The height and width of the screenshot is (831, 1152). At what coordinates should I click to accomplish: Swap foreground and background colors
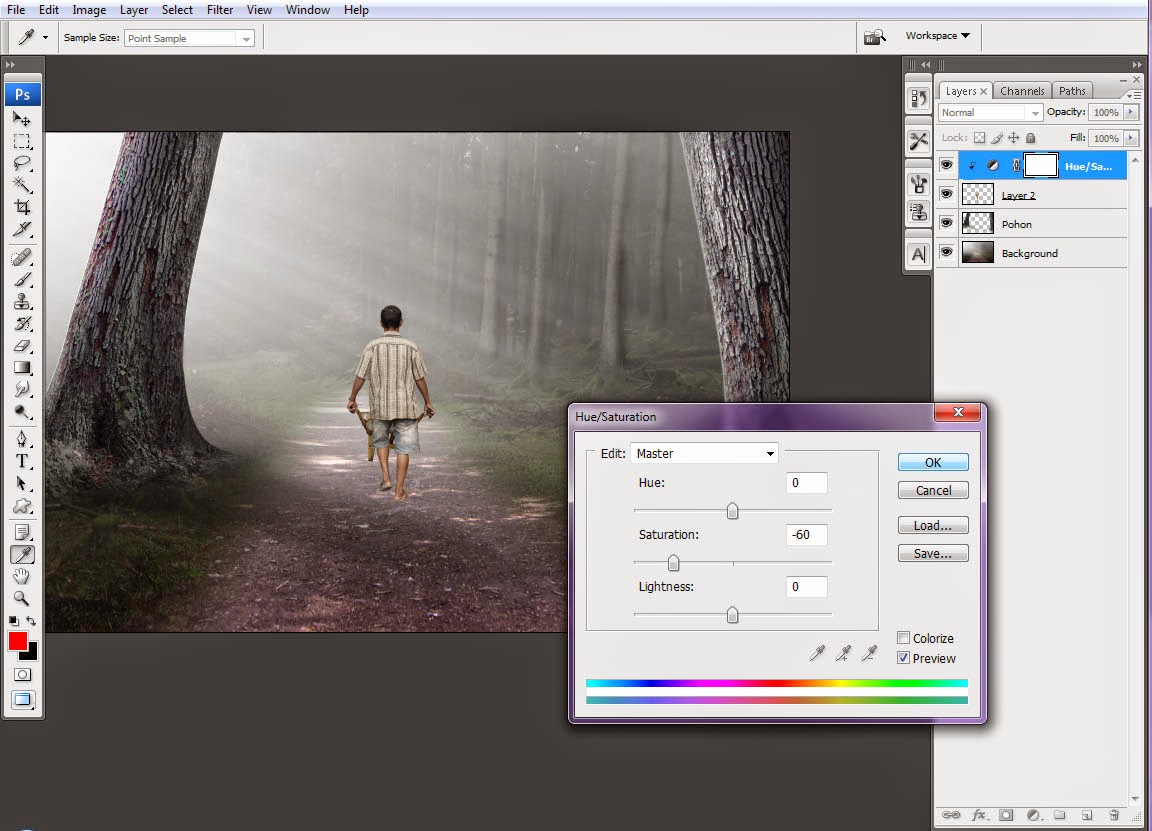pos(31,621)
